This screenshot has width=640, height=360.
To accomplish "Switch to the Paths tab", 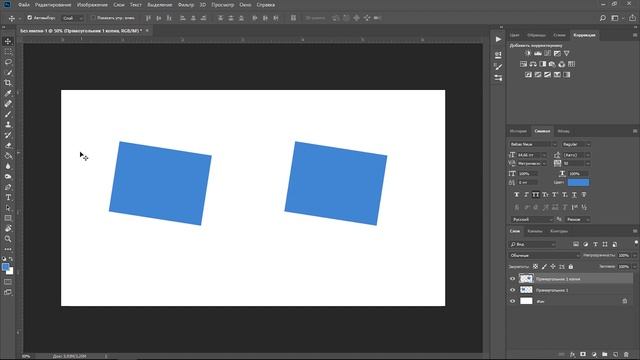I will coord(559,231).
